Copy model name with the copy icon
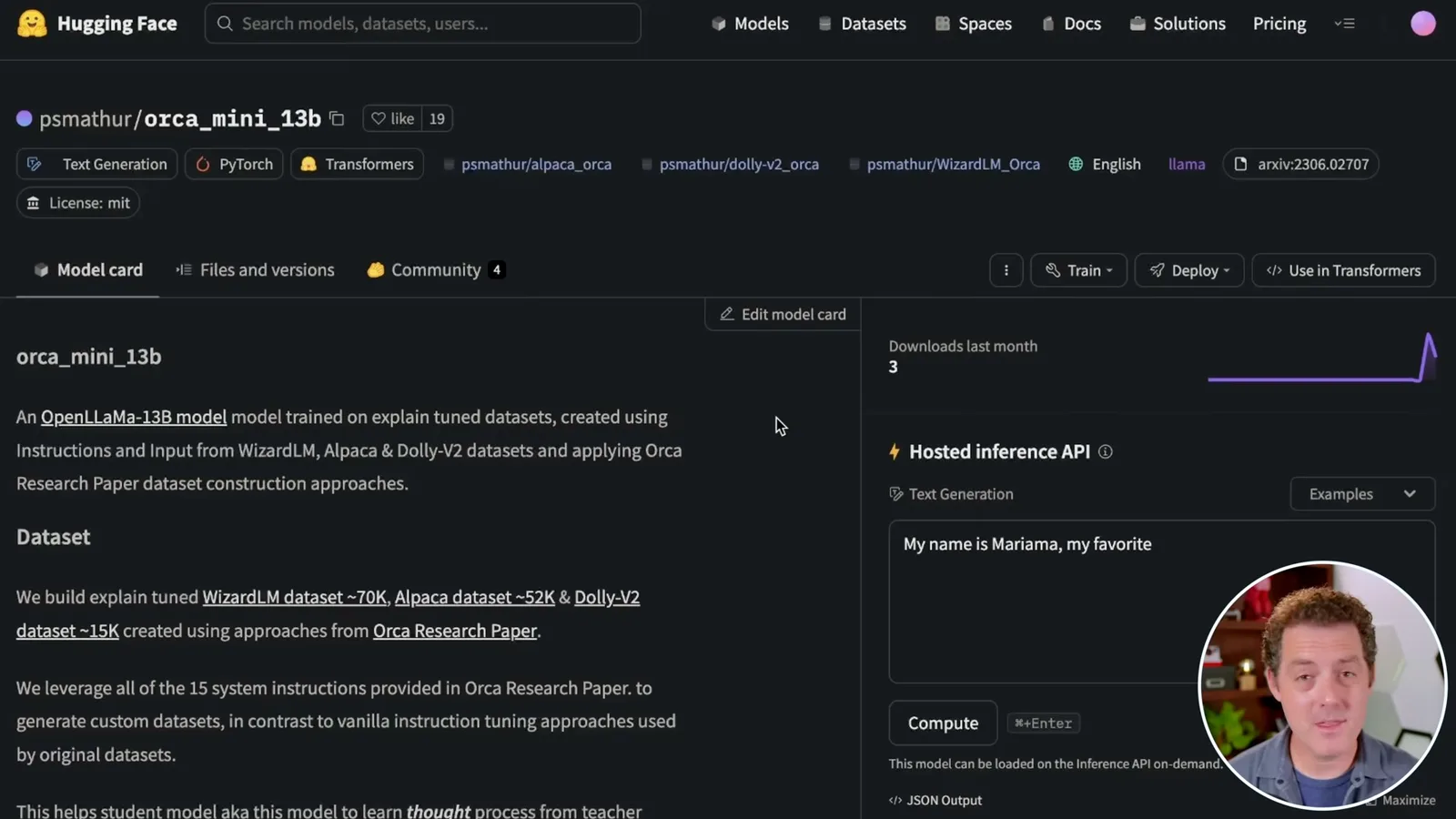Viewport: 1456px width, 819px height. tap(337, 118)
